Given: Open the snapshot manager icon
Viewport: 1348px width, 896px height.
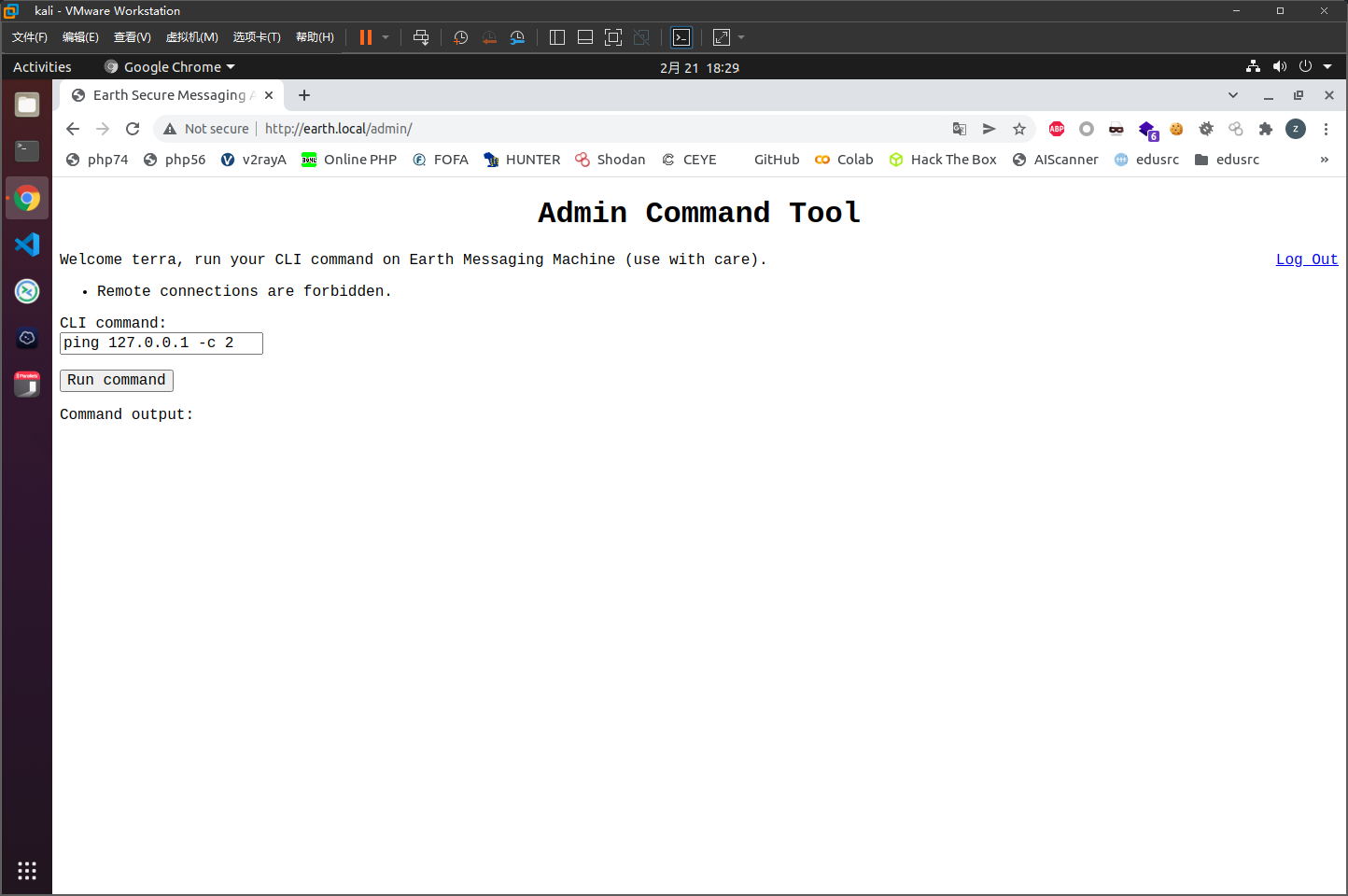Looking at the screenshot, I should pos(517,37).
